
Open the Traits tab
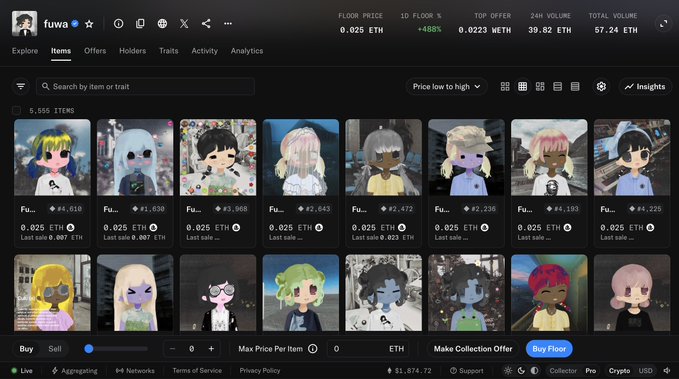[x=168, y=51]
